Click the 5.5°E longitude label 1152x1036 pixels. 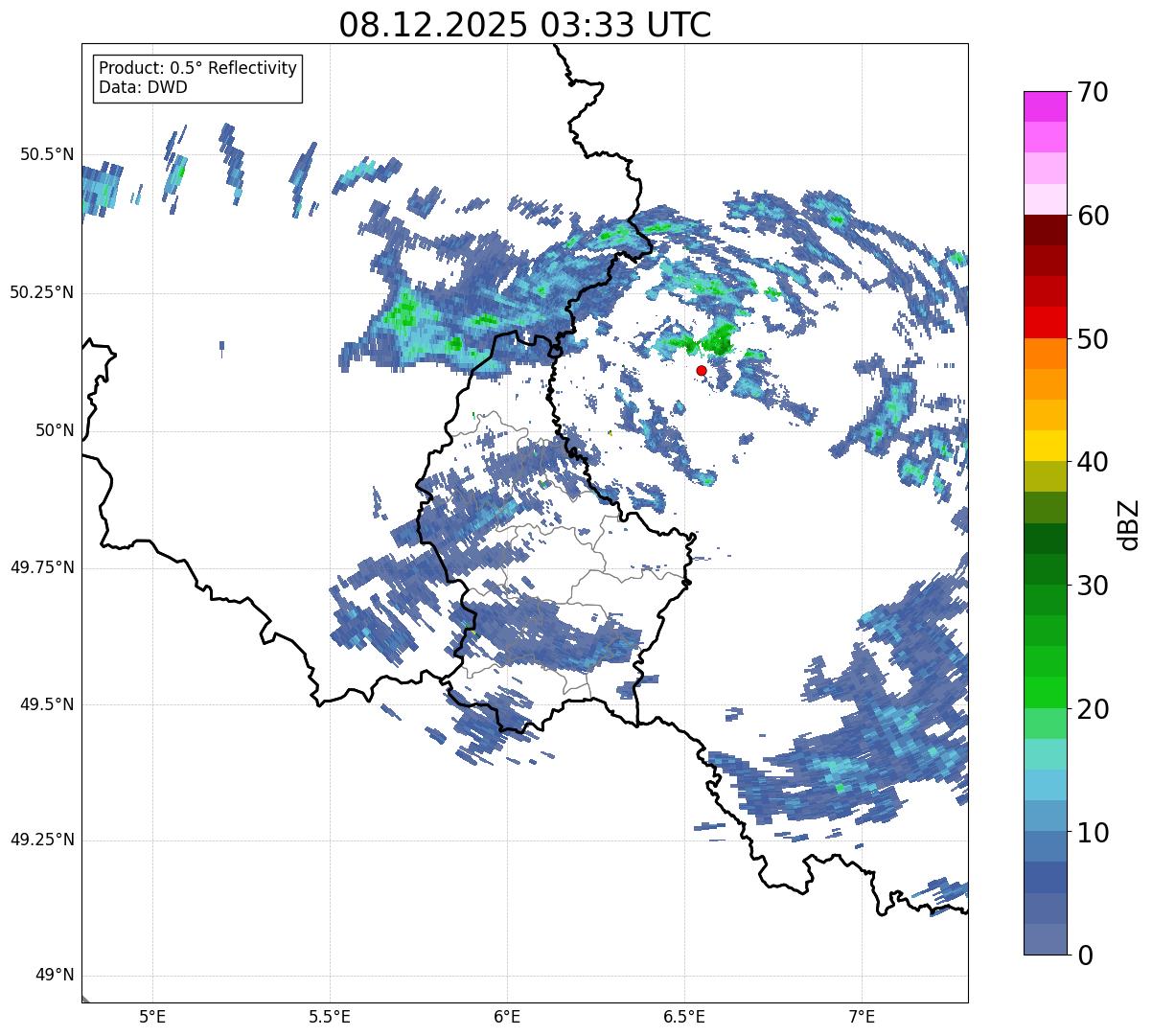point(330,1016)
